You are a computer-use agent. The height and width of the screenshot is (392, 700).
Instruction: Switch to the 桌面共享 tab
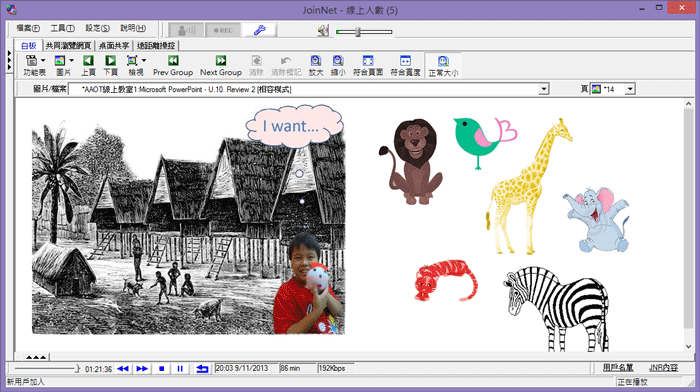tap(114, 46)
